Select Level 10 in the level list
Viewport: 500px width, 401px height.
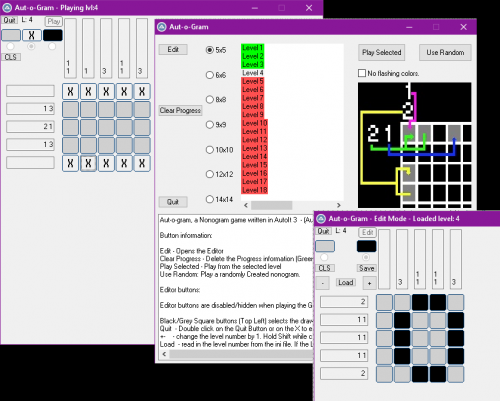(255, 123)
